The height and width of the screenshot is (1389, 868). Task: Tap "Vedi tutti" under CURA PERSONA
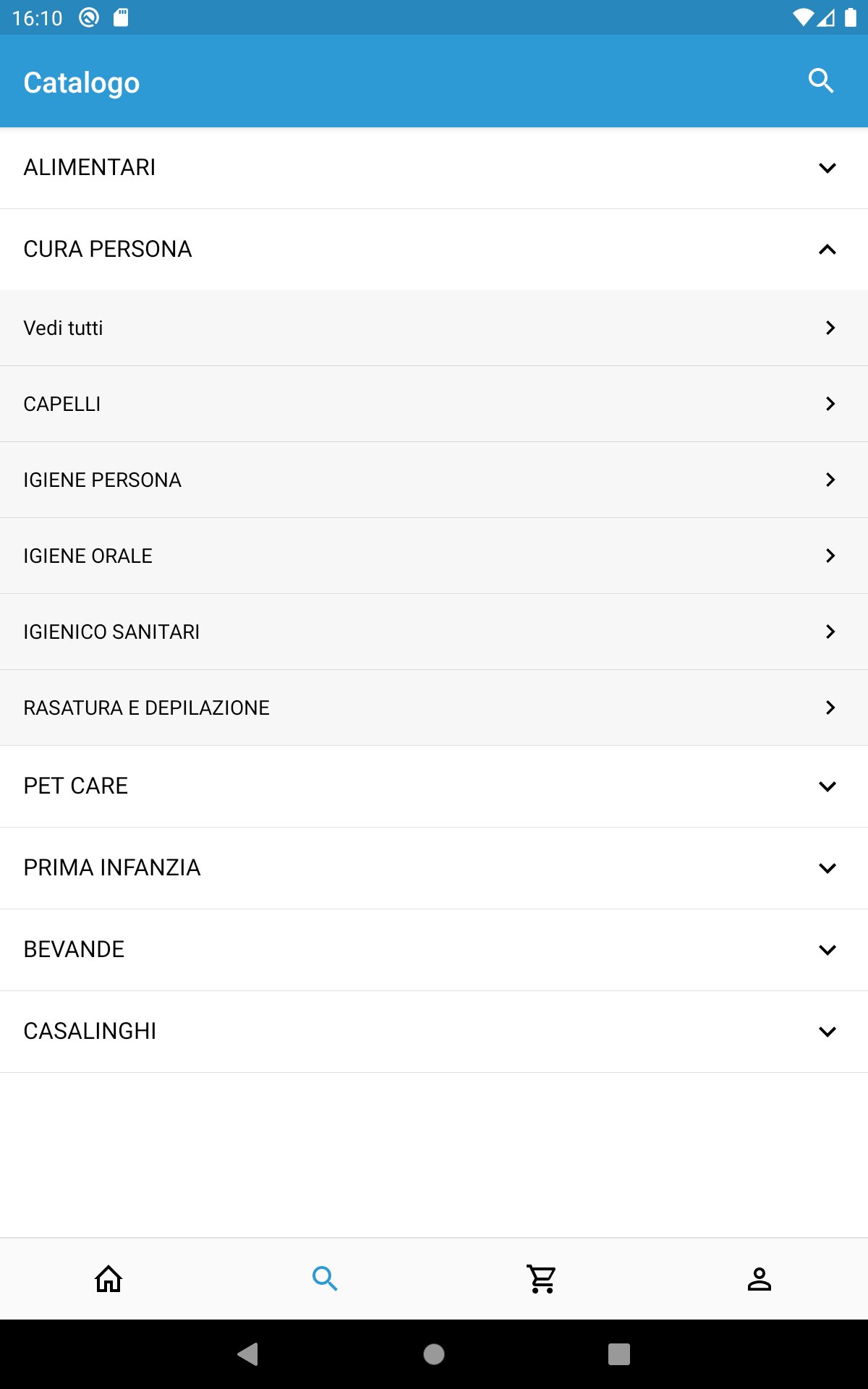click(434, 328)
